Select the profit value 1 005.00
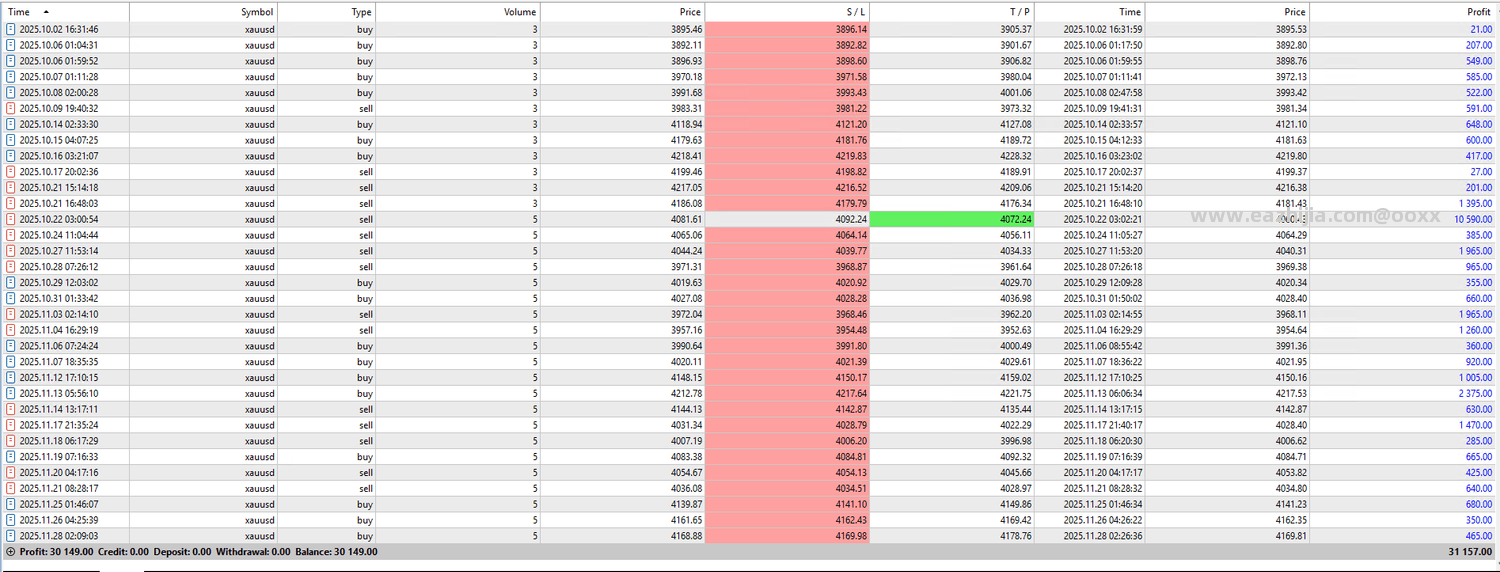1500x572 pixels. point(1475,377)
